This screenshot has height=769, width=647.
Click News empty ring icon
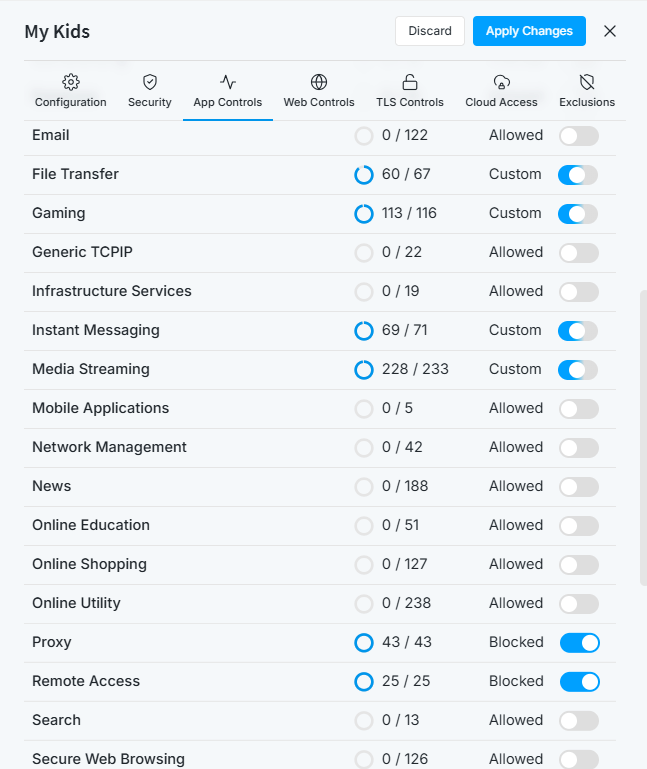pyautogui.click(x=364, y=487)
